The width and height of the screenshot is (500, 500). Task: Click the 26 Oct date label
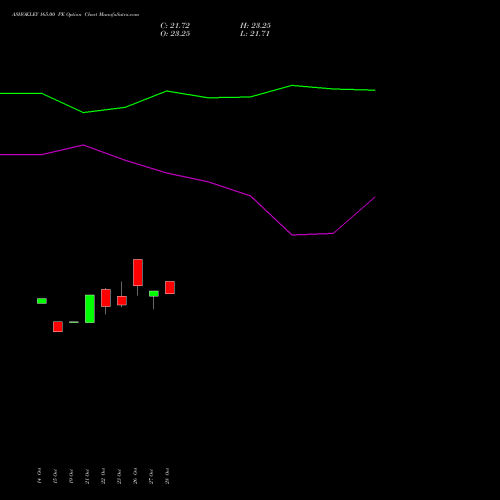[x=135, y=476]
